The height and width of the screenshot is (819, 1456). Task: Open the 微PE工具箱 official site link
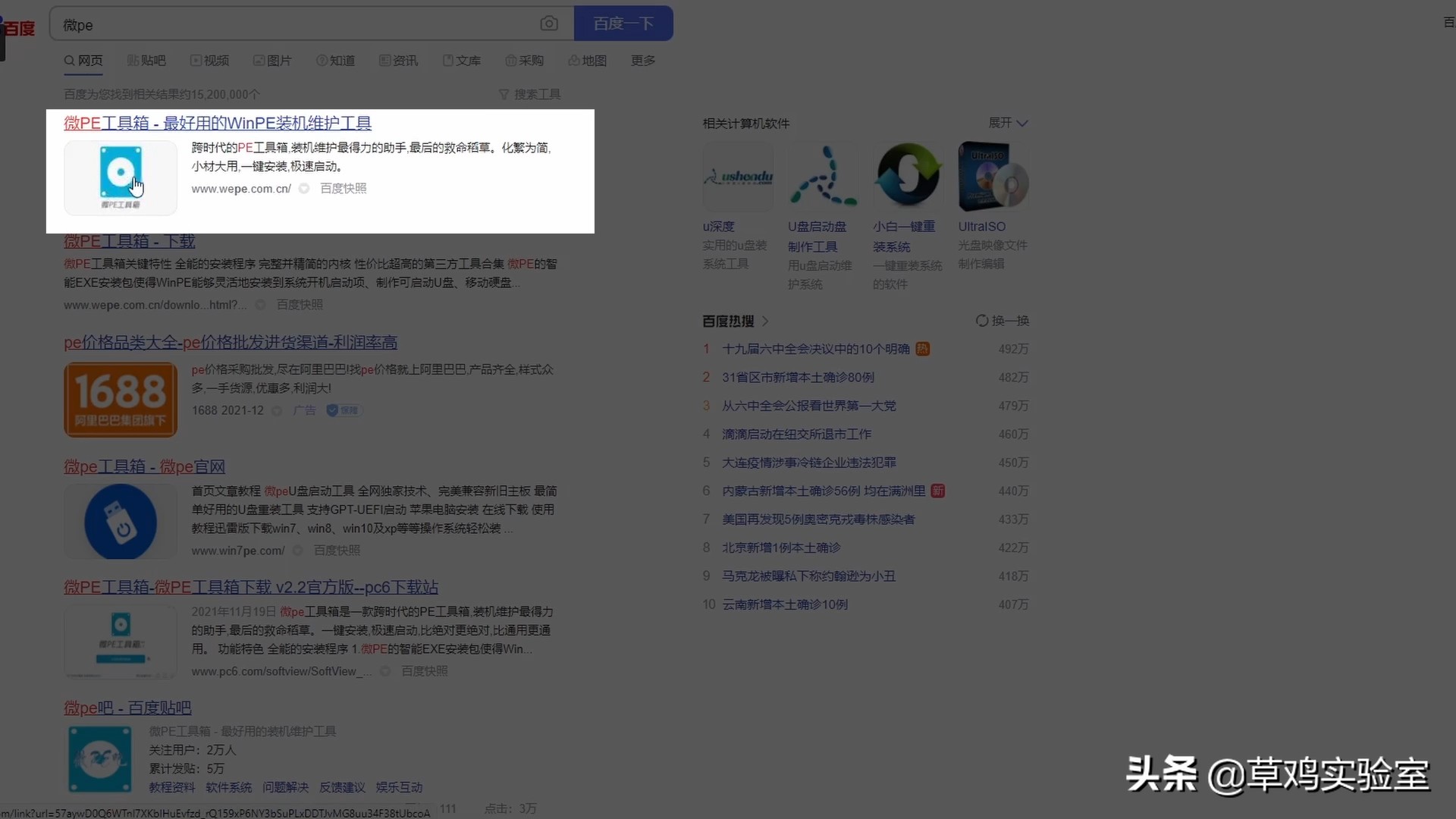217,122
